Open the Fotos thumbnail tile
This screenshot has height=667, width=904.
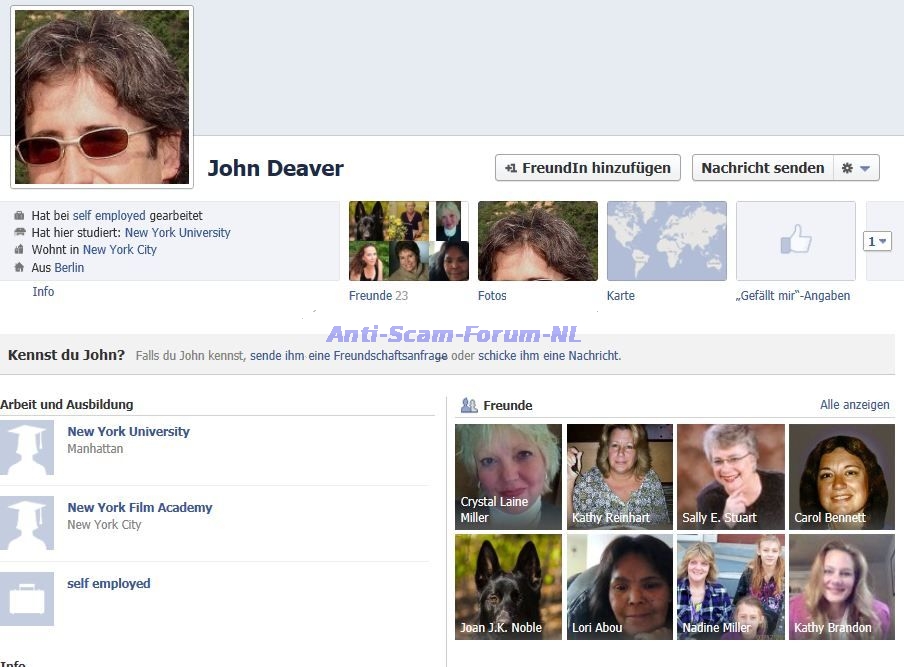point(537,241)
